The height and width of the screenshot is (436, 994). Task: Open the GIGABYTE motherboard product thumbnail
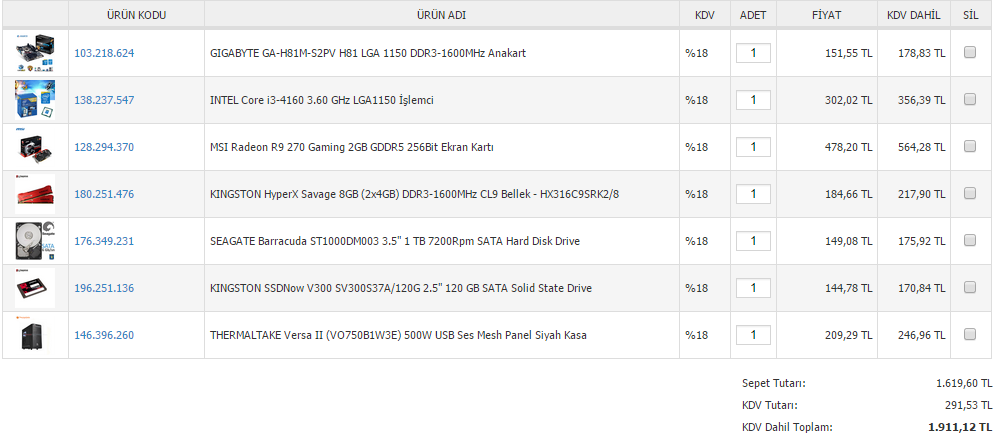pos(35,53)
